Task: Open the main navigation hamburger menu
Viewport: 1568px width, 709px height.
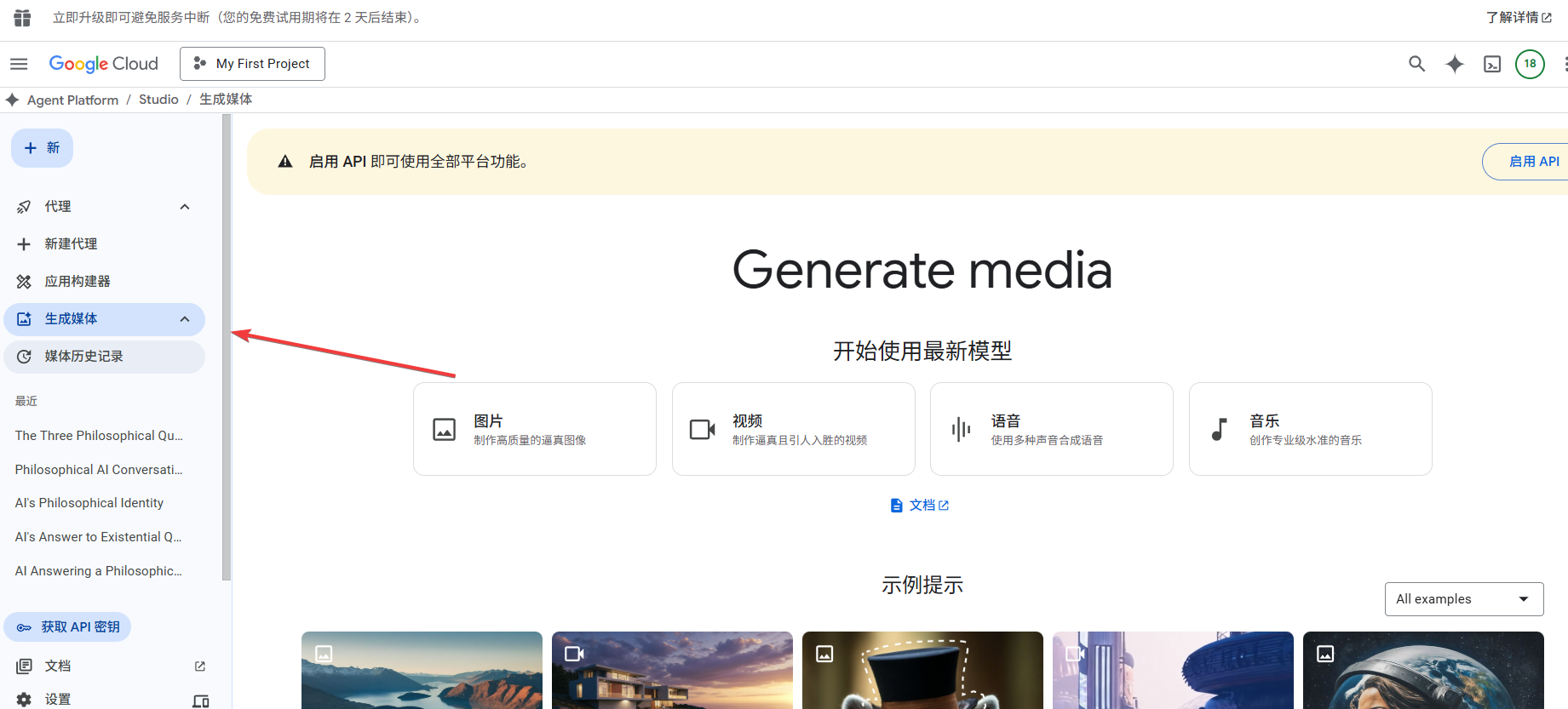Action: pyautogui.click(x=19, y=64)
